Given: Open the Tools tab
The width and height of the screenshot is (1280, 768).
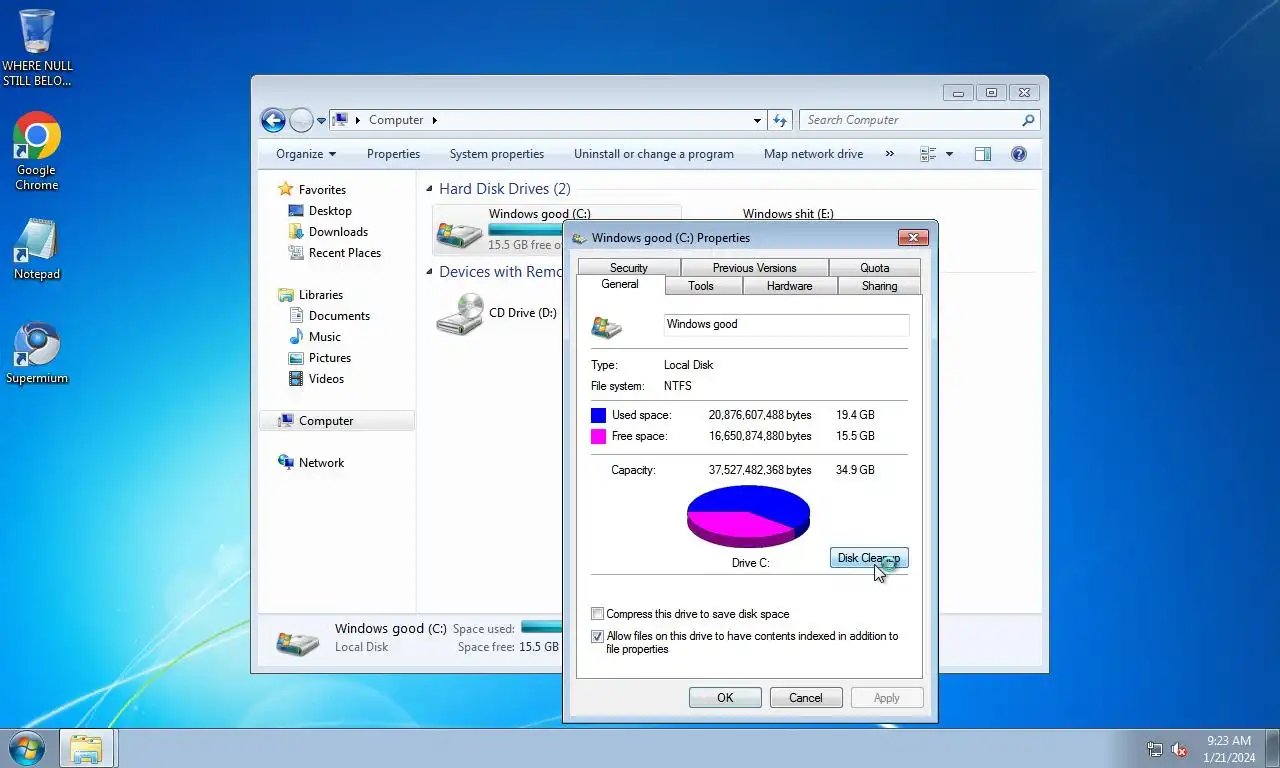Looking at the screenshot, I should (701, 286).
